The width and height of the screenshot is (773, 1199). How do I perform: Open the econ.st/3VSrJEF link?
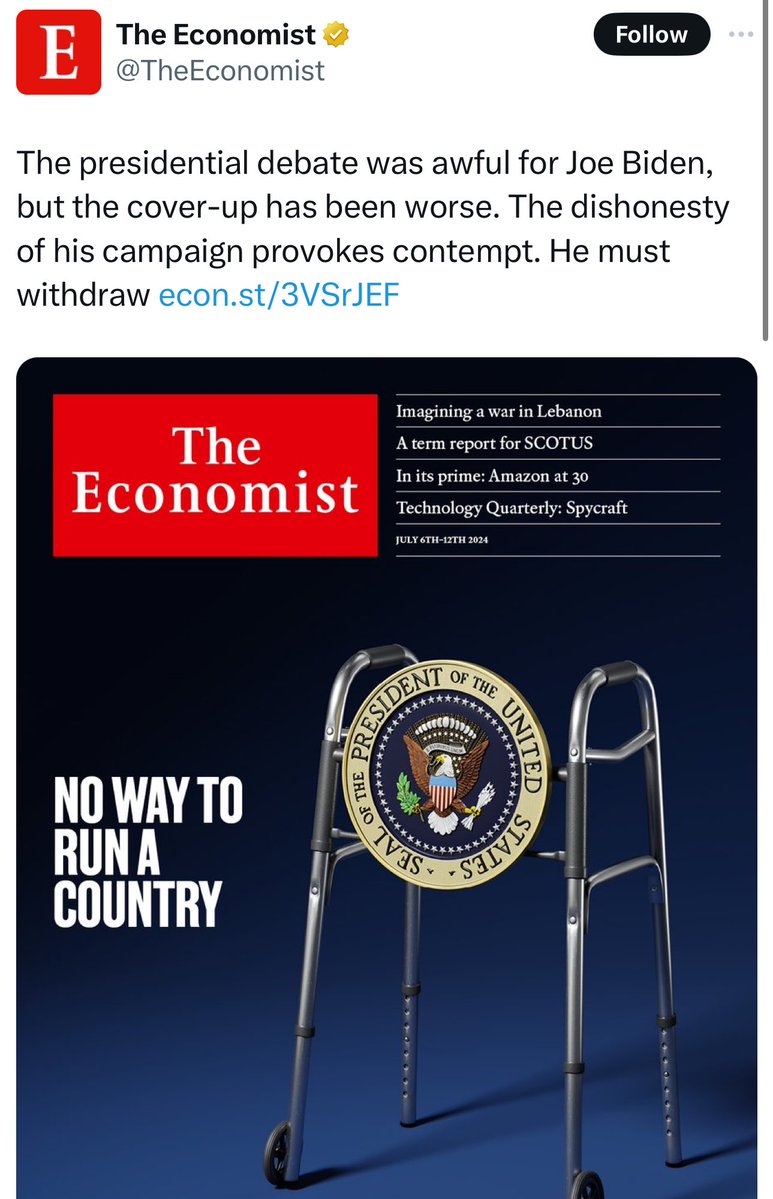[279, 296]
